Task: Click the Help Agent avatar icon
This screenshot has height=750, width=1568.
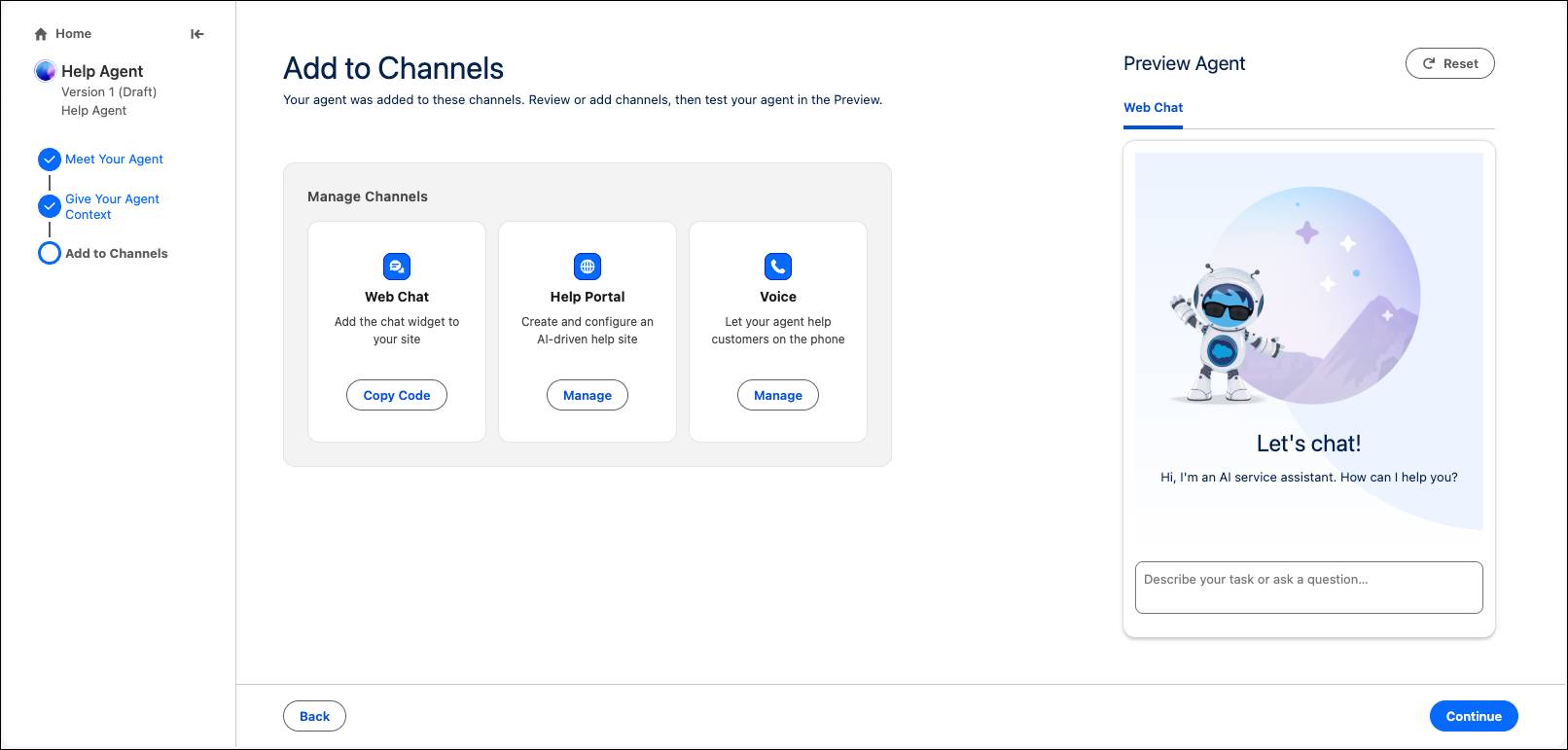Action: point(45,71)
